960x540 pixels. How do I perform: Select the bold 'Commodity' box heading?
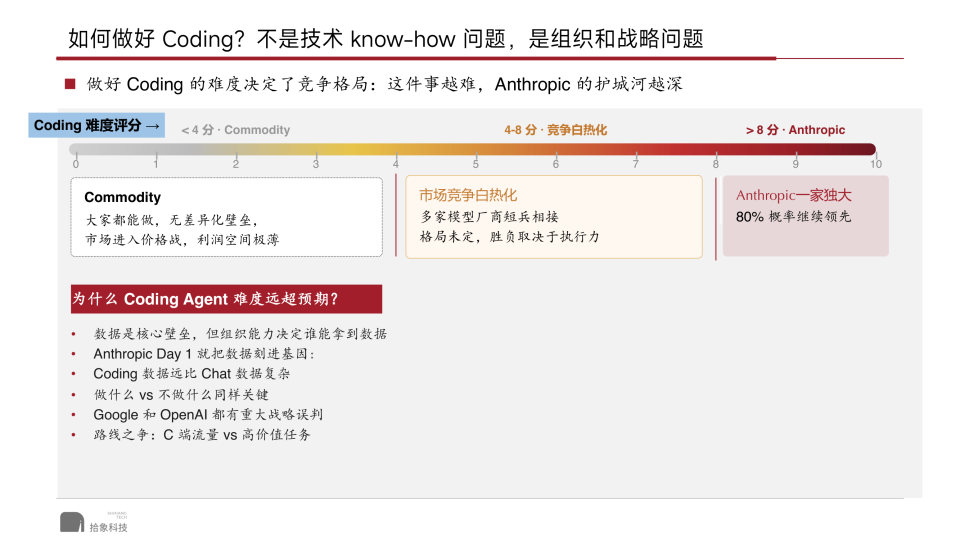tap(122, 197)
